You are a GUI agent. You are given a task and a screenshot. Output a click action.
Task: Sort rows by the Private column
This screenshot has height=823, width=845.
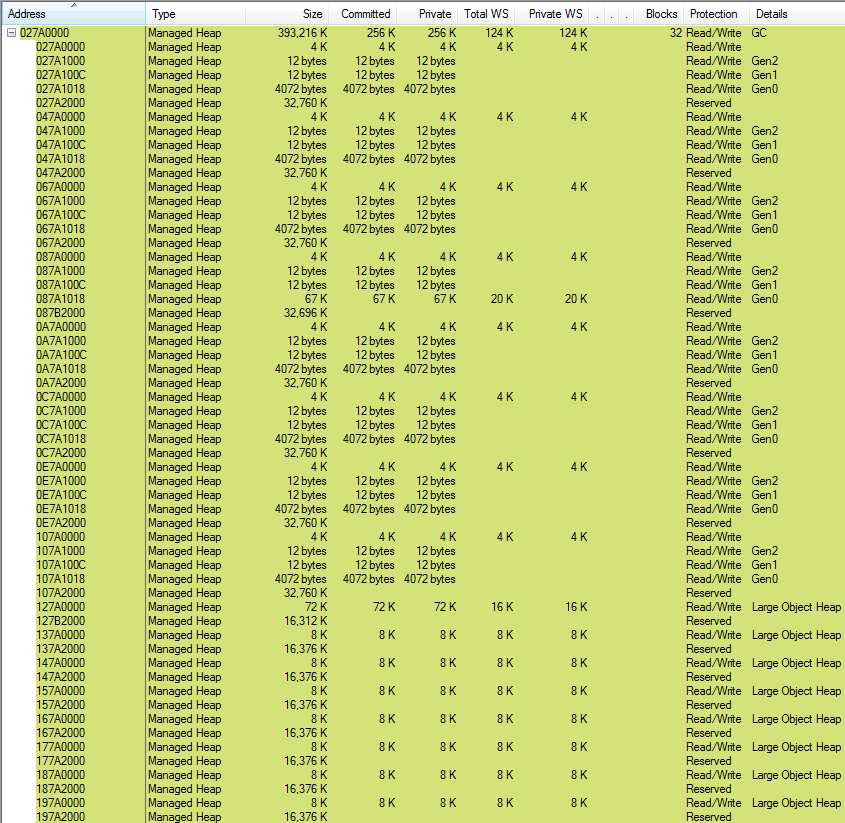pyautogui.click(x=433, y=13)
